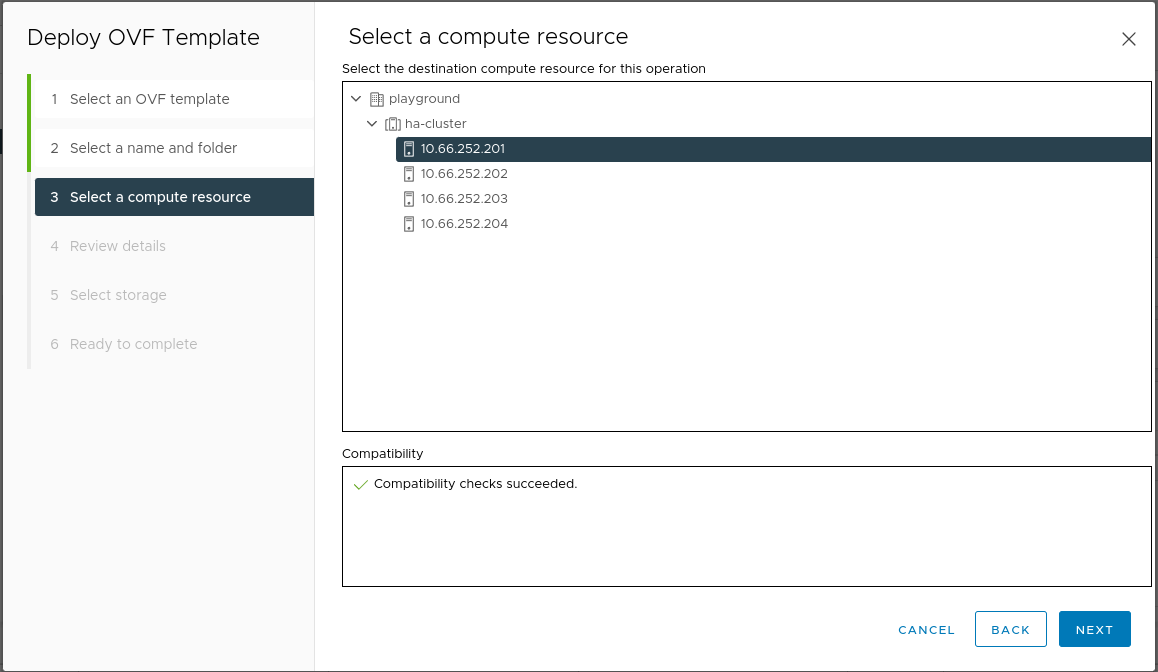Collapse the playground datacenter tree node

tap(357, 99)
